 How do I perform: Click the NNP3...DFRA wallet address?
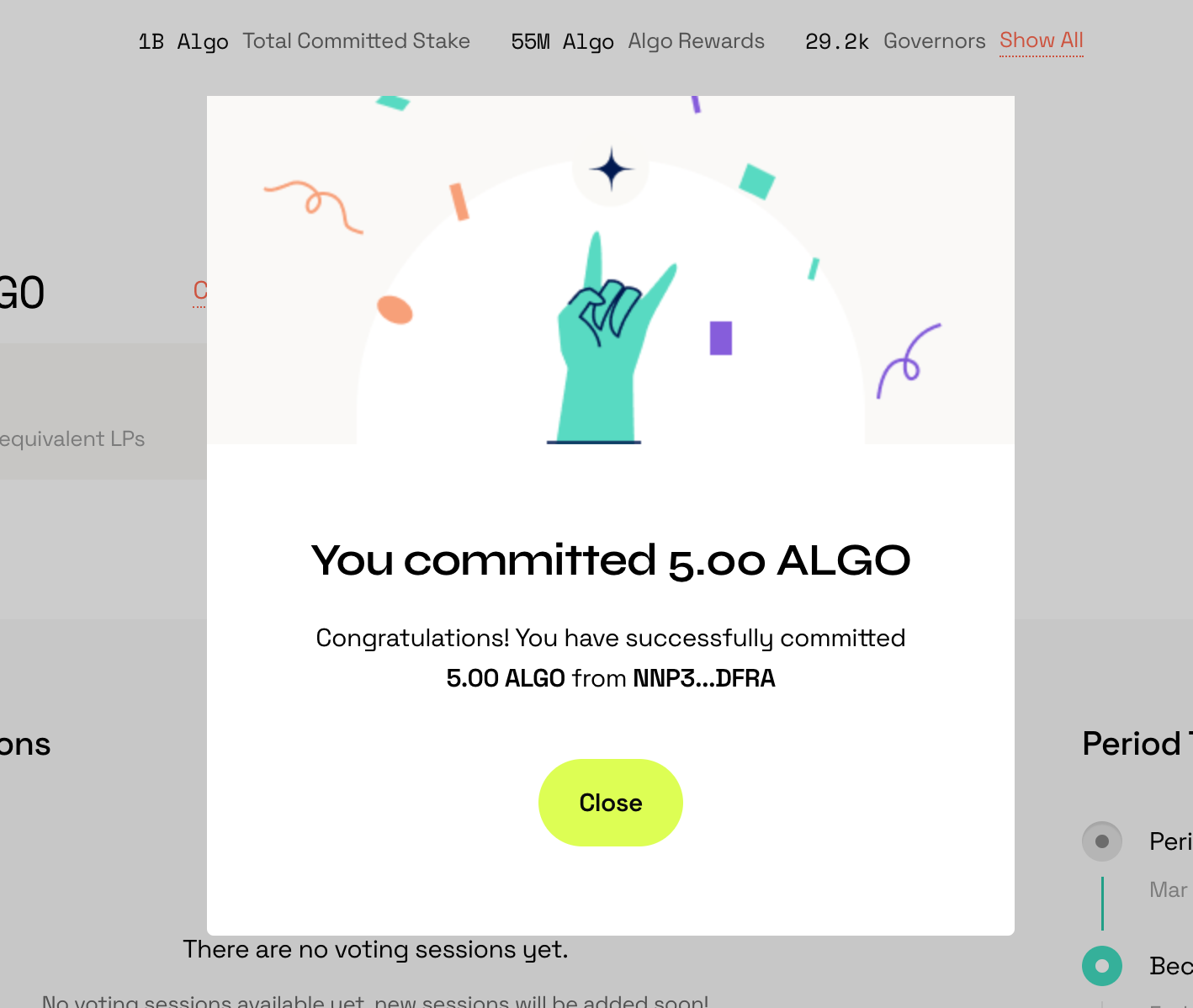point(703,678)
